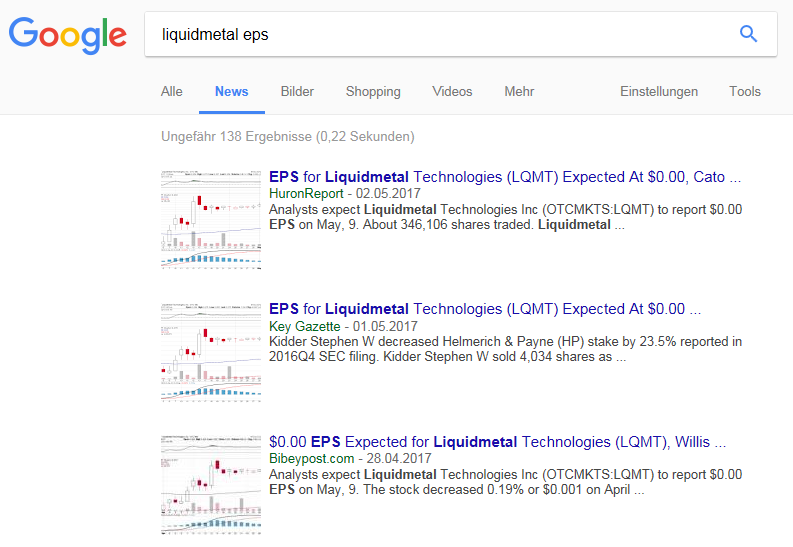Click the search box containing 'liquidmetal eps'
Image resolution: width=793 pixels, height=547 pixels.
[440, 34]
